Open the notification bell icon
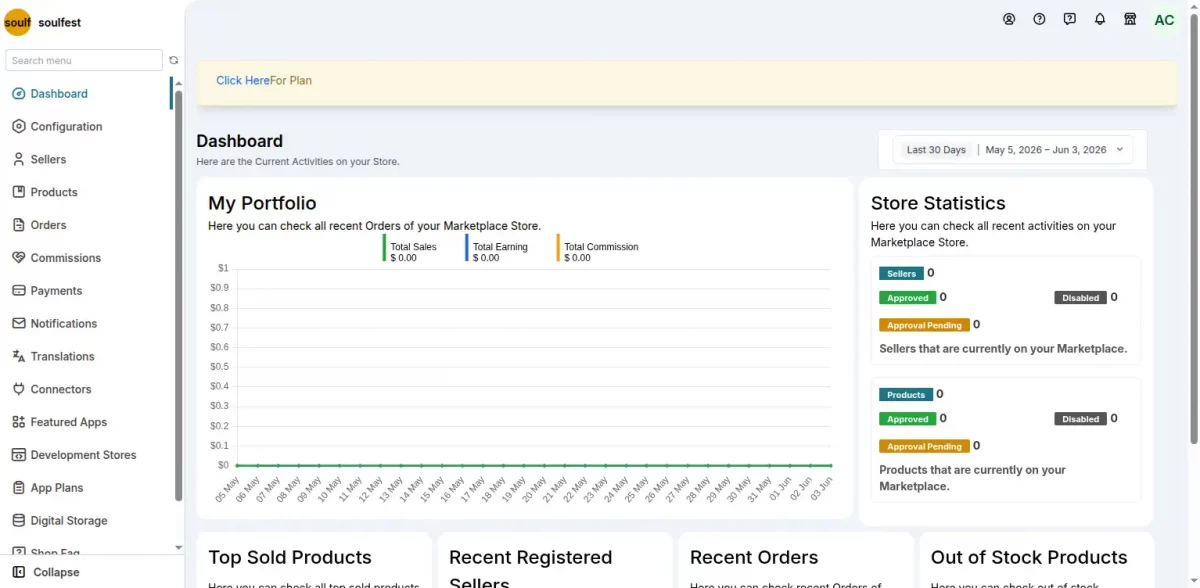Image resolution: width=1200 pixels, height=588 pixels. pos(1100,19)
